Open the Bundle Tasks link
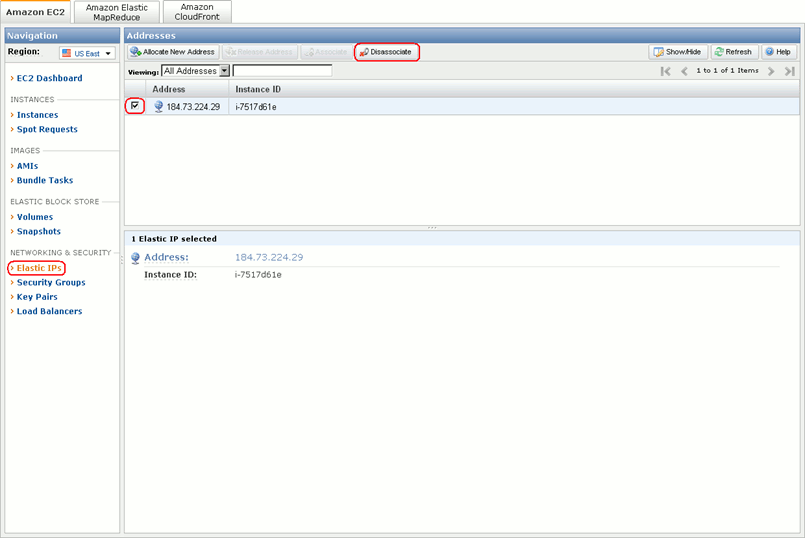This screenshot has width=806, height=539. [45, 180]
